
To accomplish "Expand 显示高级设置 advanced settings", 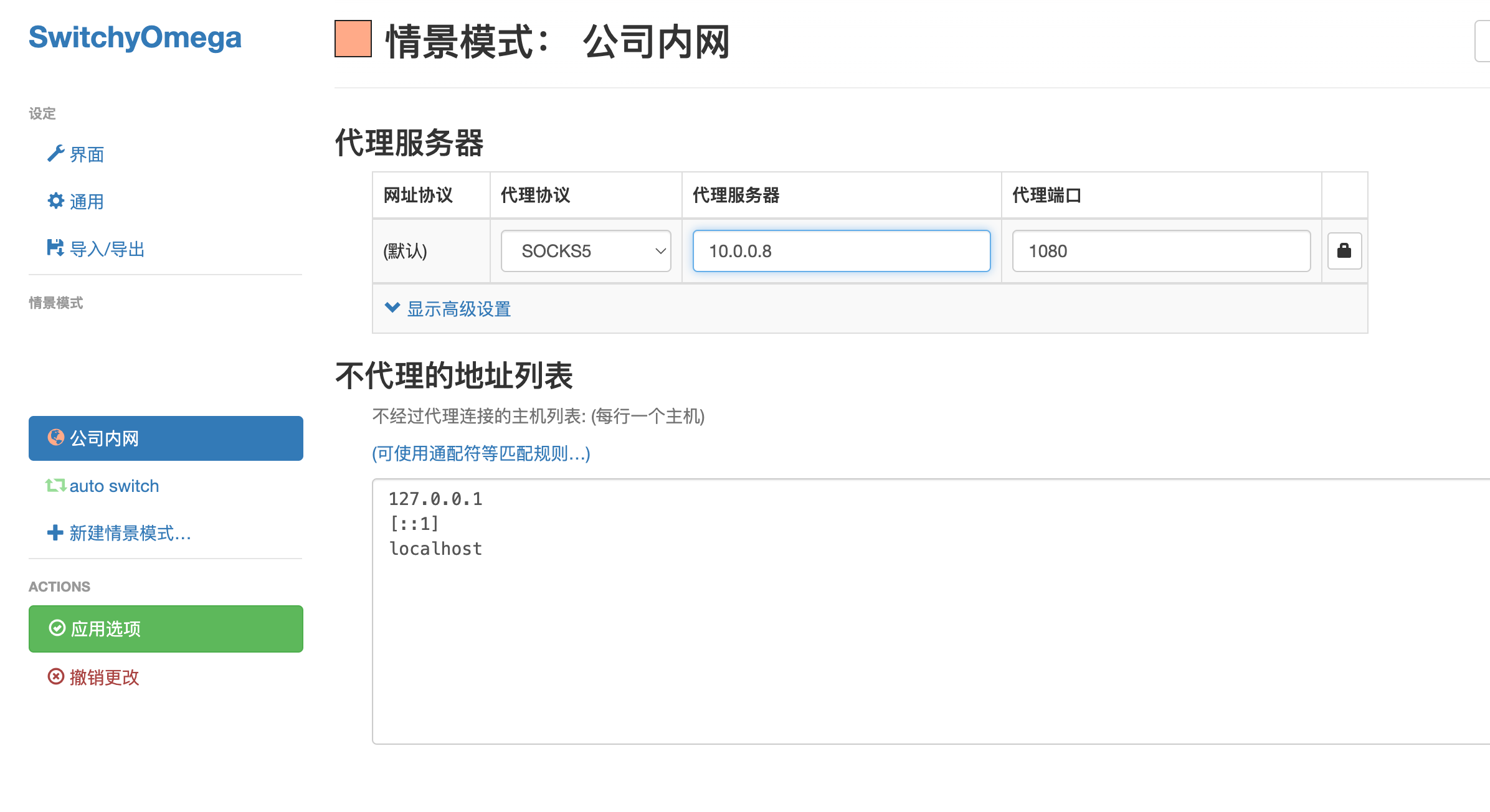I will tap(458, 309).
